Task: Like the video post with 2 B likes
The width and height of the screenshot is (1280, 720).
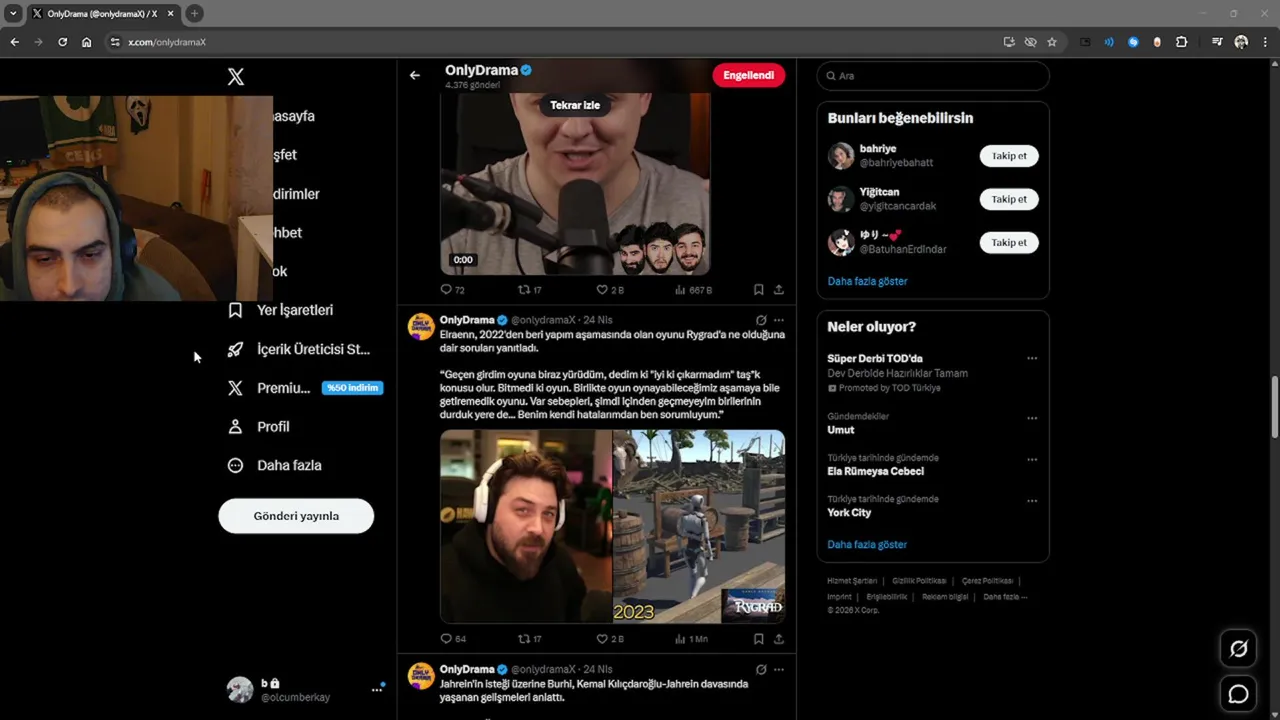Action: (609, 290)
